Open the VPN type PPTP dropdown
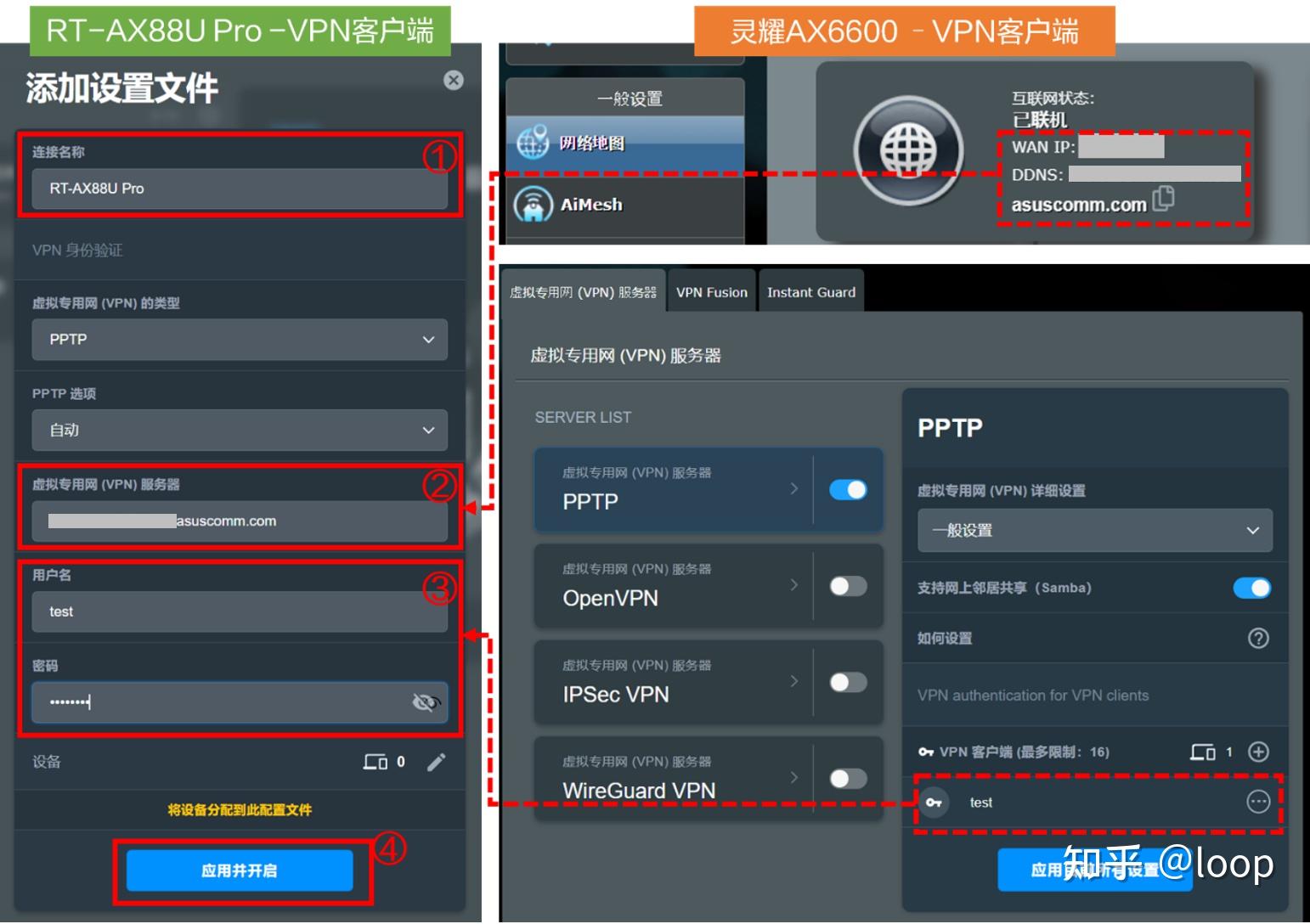The image size is (1310, 924). (x=240, y=340)
